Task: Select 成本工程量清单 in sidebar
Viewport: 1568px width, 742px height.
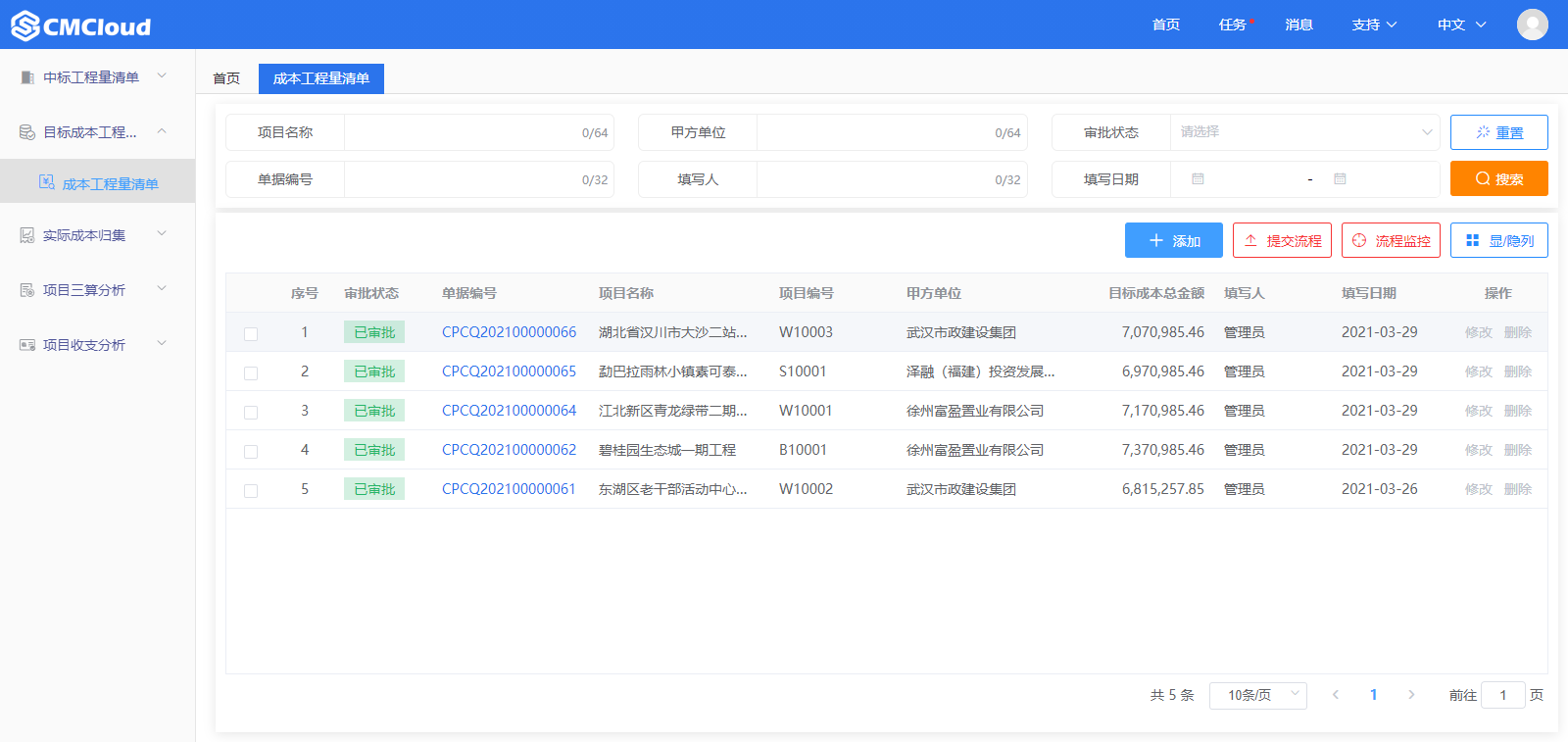Action: pos(98,183)
